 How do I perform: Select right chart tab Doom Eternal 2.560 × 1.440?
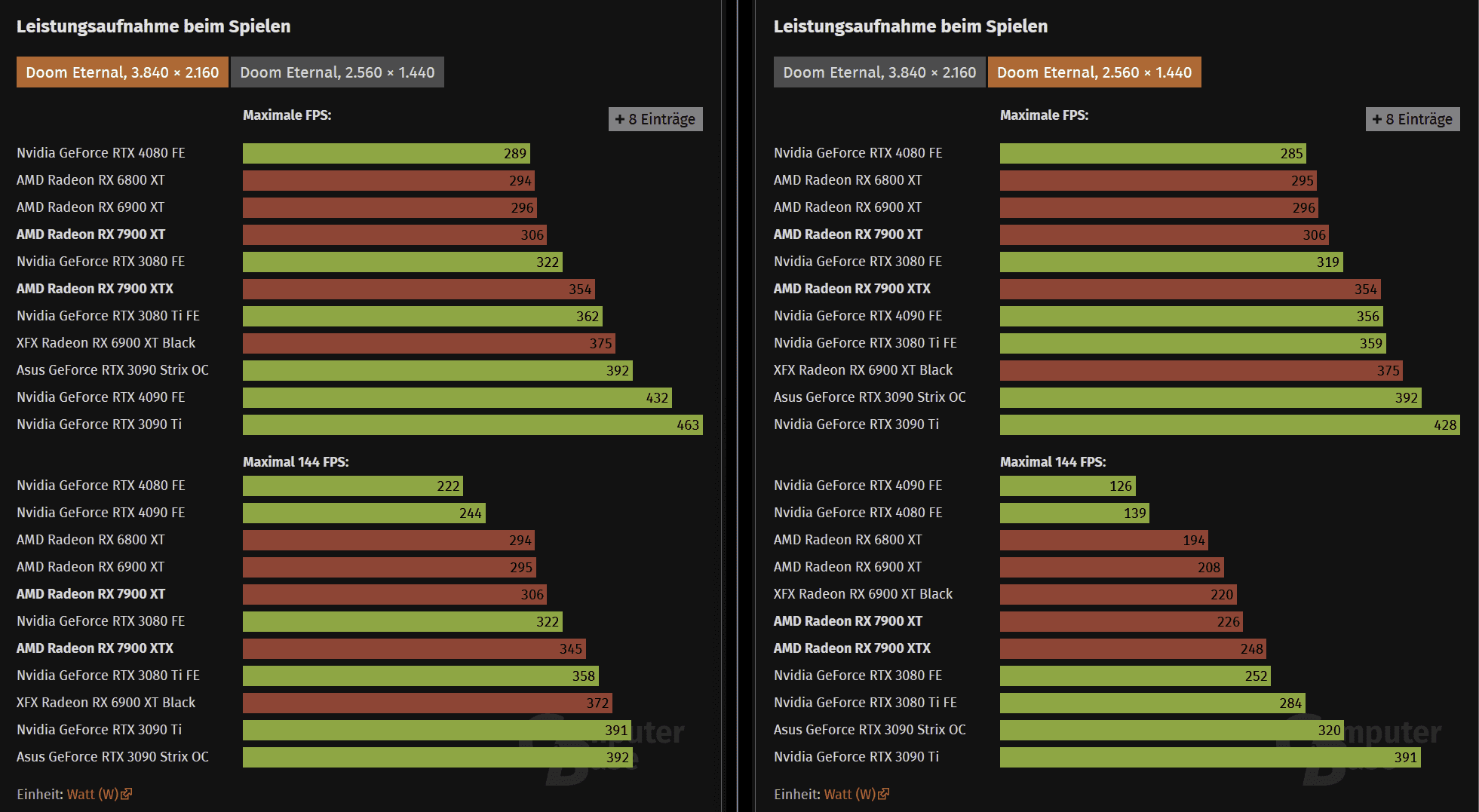(1094, 72)
